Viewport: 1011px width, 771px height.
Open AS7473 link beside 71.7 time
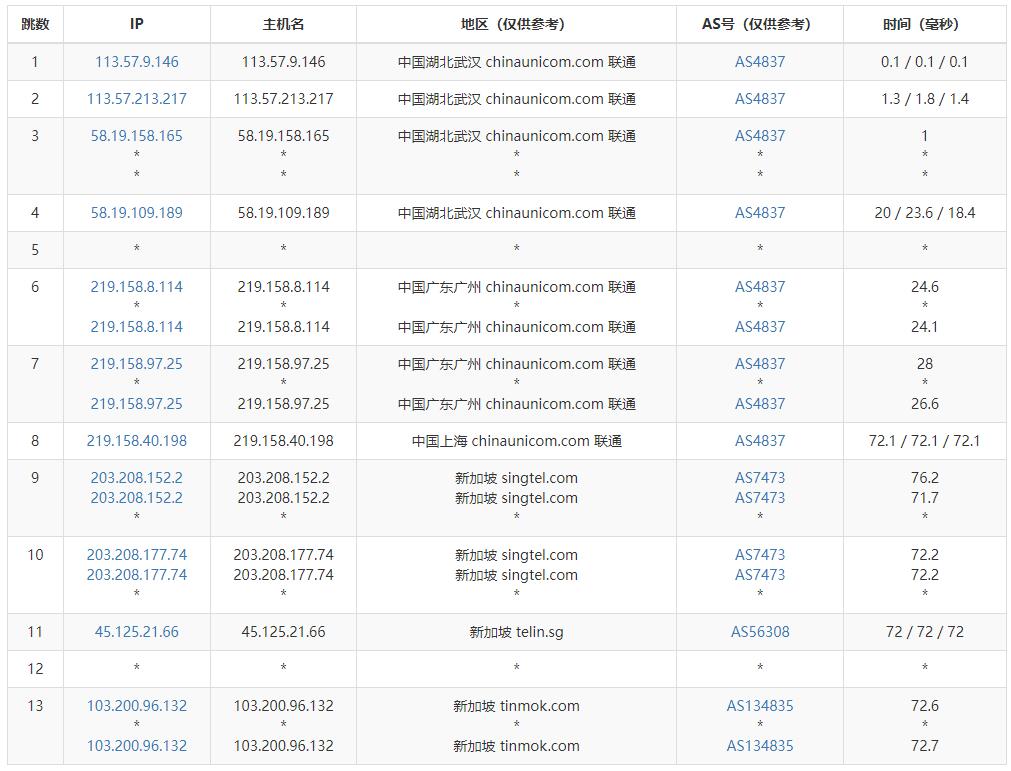(760, 498)
